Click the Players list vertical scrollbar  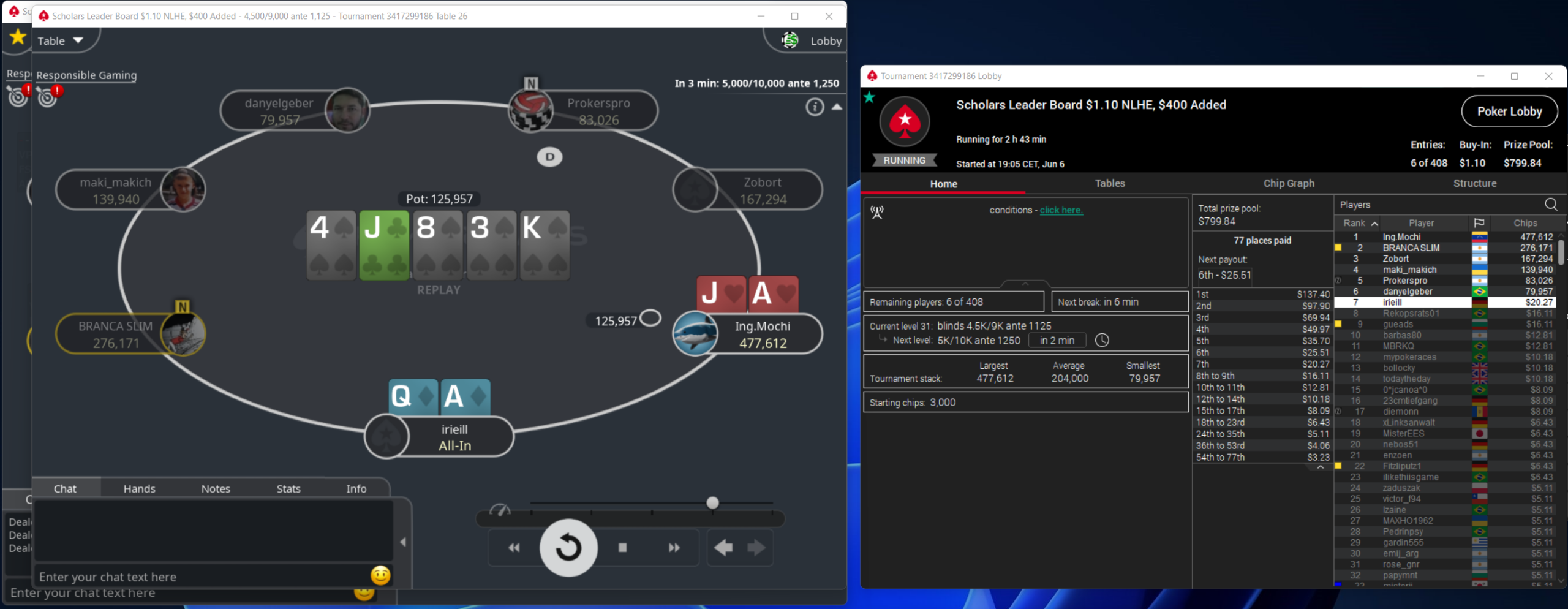coord(1561,252)
